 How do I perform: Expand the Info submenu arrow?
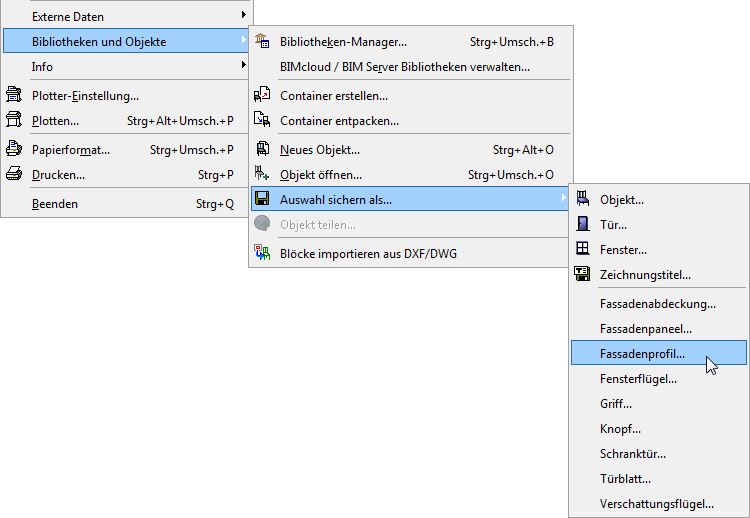click(243, 66)
